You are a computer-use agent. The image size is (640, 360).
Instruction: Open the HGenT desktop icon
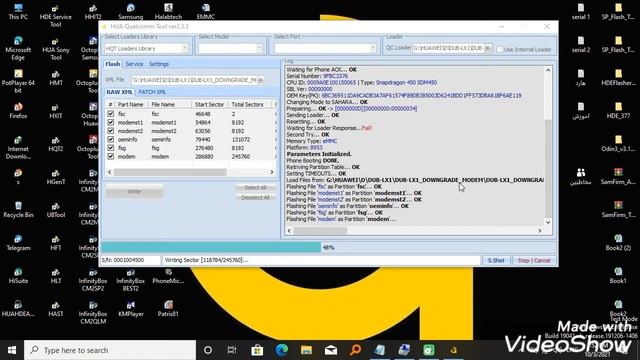tap(56, 177)
